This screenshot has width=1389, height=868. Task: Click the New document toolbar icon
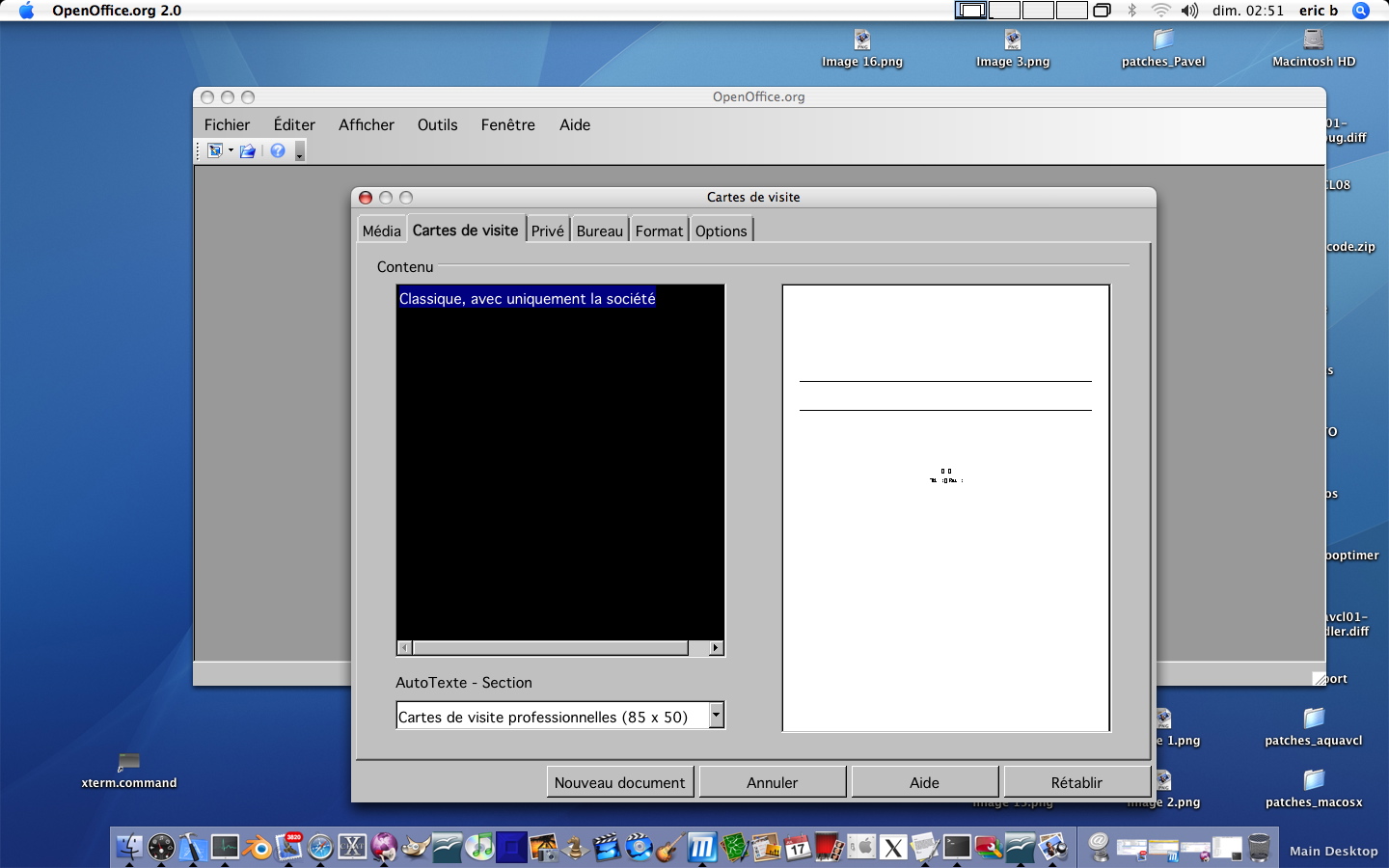214,150
